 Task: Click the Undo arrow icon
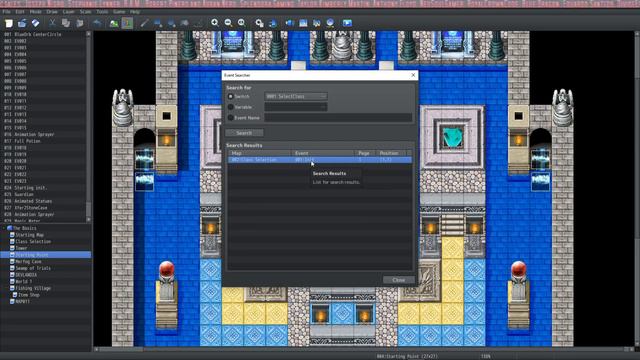pos(97,23)
